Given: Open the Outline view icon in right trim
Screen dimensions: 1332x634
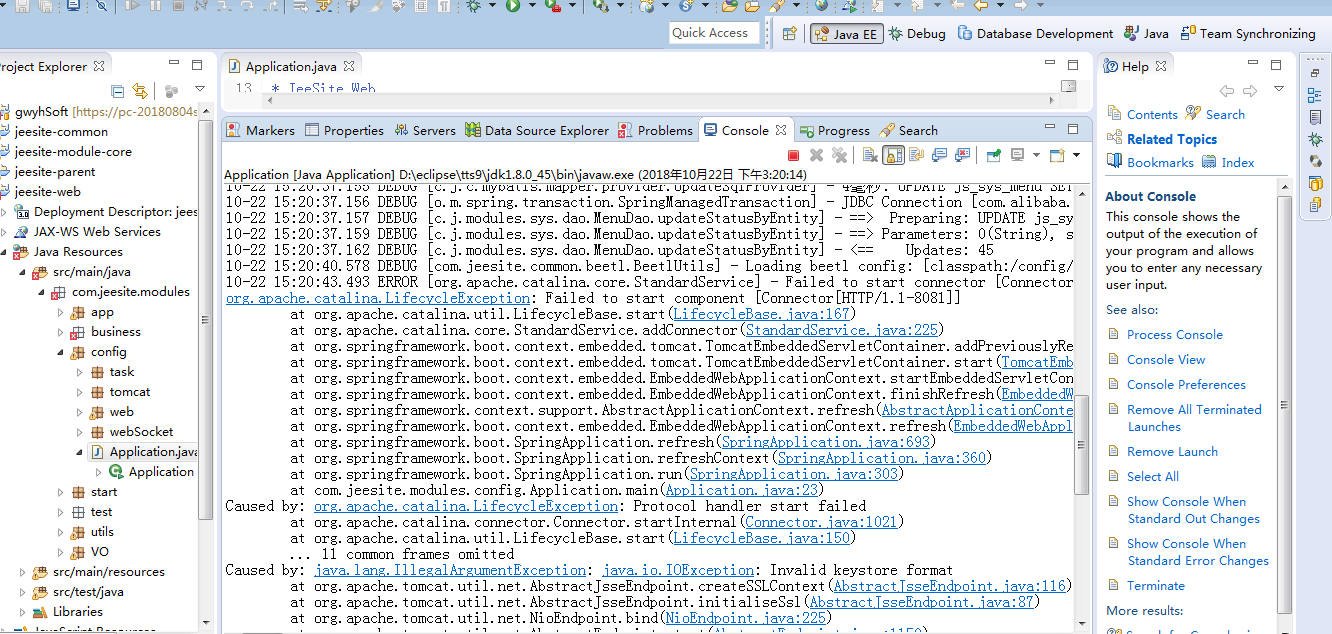Looking at the screenshot, I should [x=1315, y=96].
